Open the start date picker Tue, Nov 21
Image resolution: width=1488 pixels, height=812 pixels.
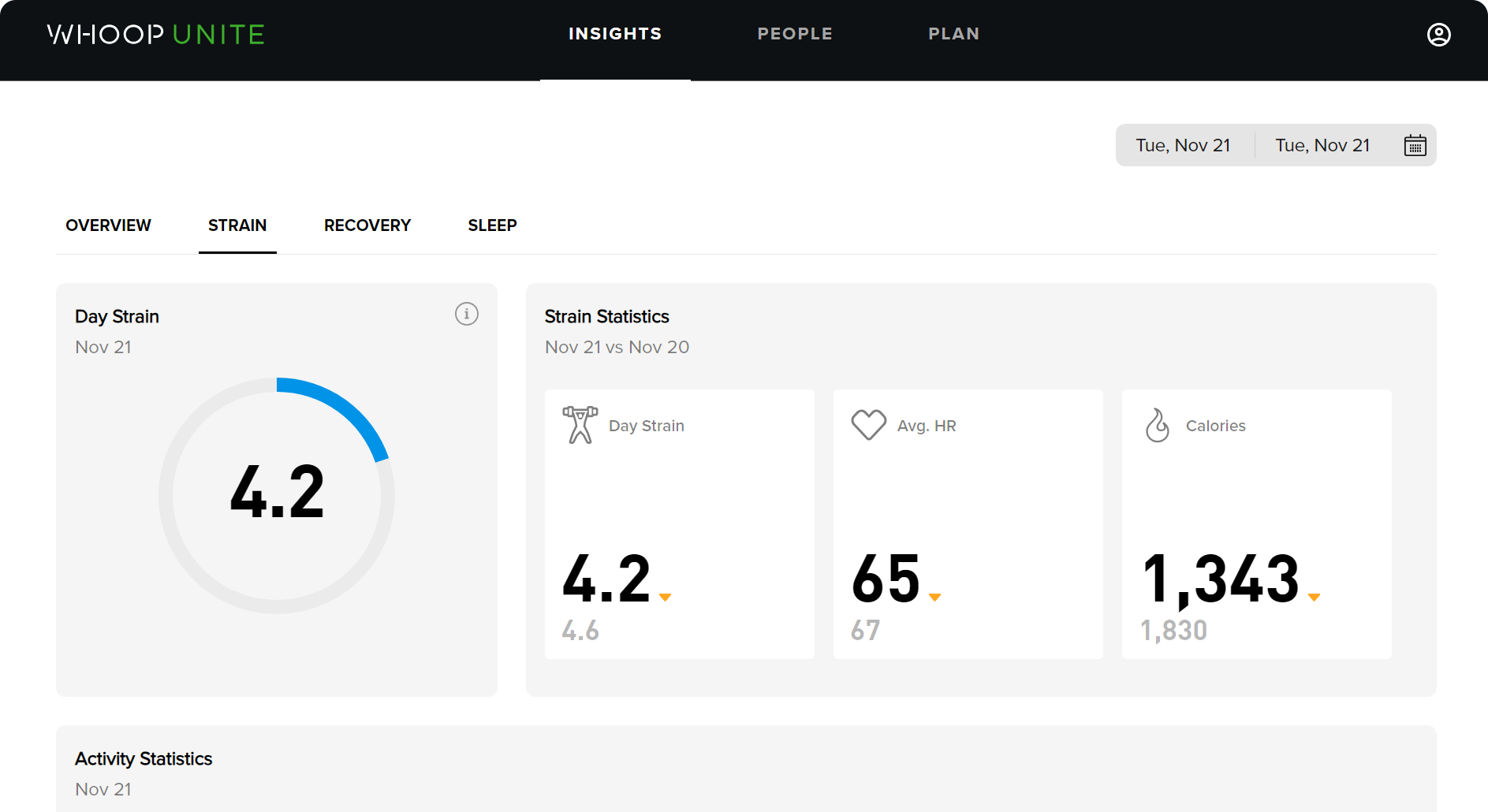coord(1184,145)
